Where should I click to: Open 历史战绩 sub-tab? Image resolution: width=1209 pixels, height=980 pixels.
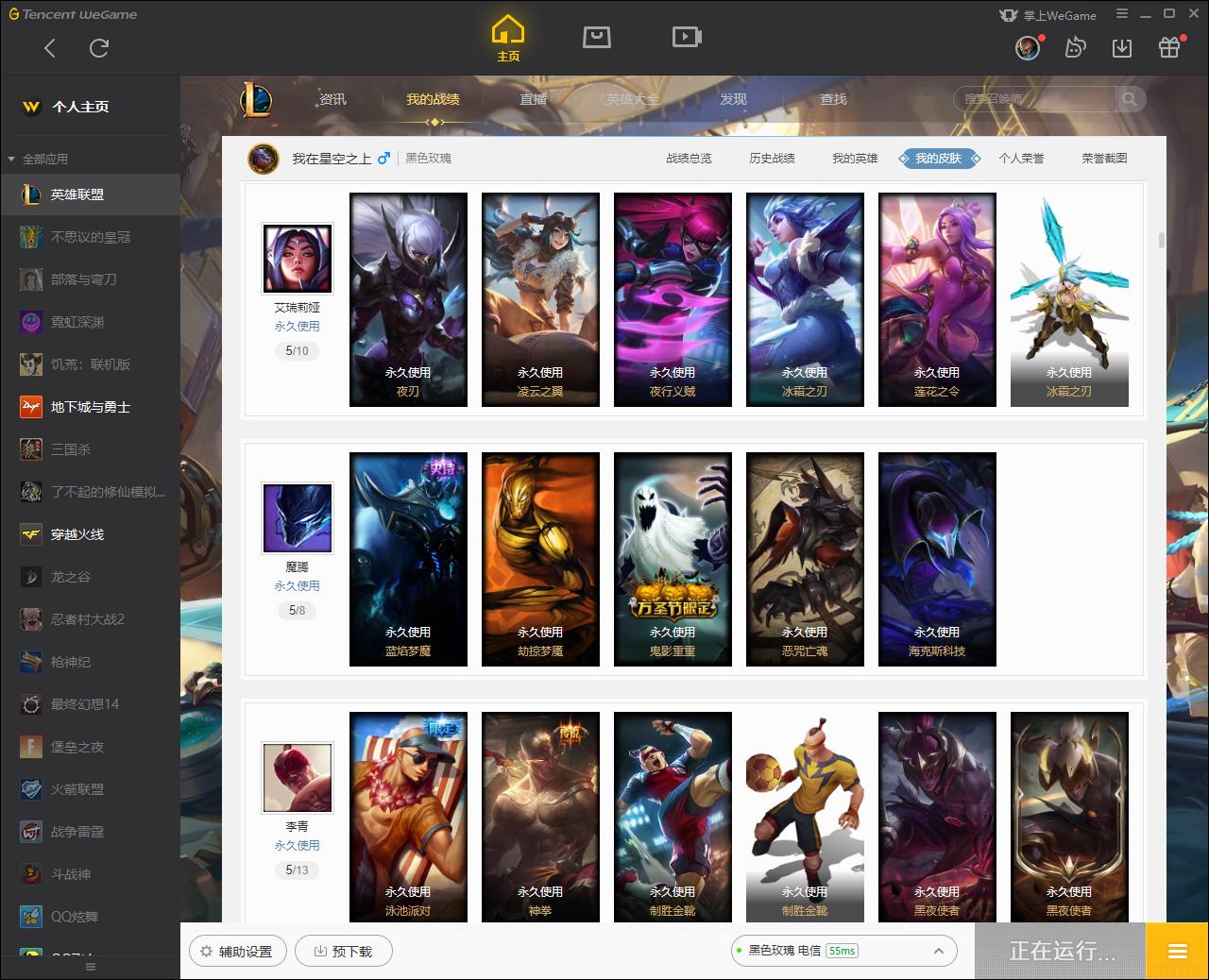point(772,159)
